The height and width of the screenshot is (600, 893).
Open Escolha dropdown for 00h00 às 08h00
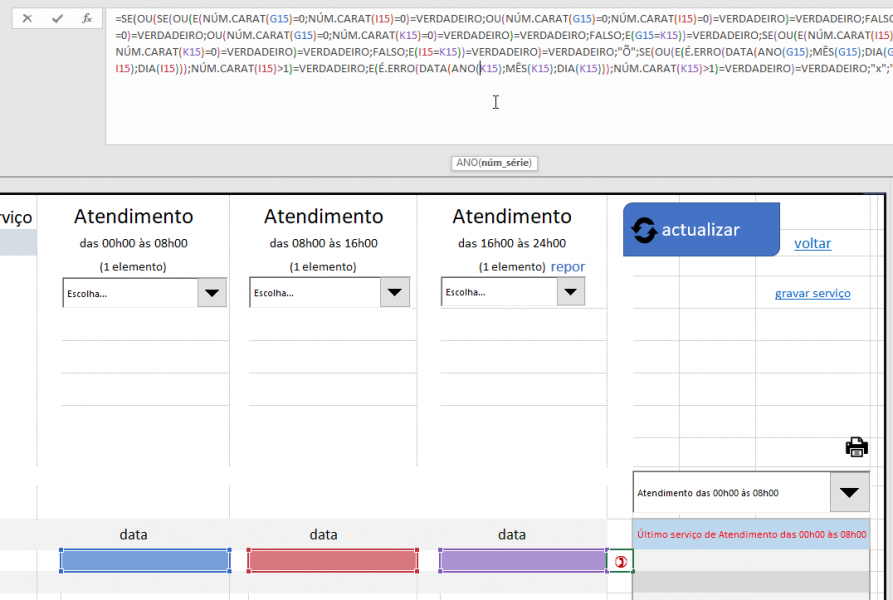coord(212,292)
